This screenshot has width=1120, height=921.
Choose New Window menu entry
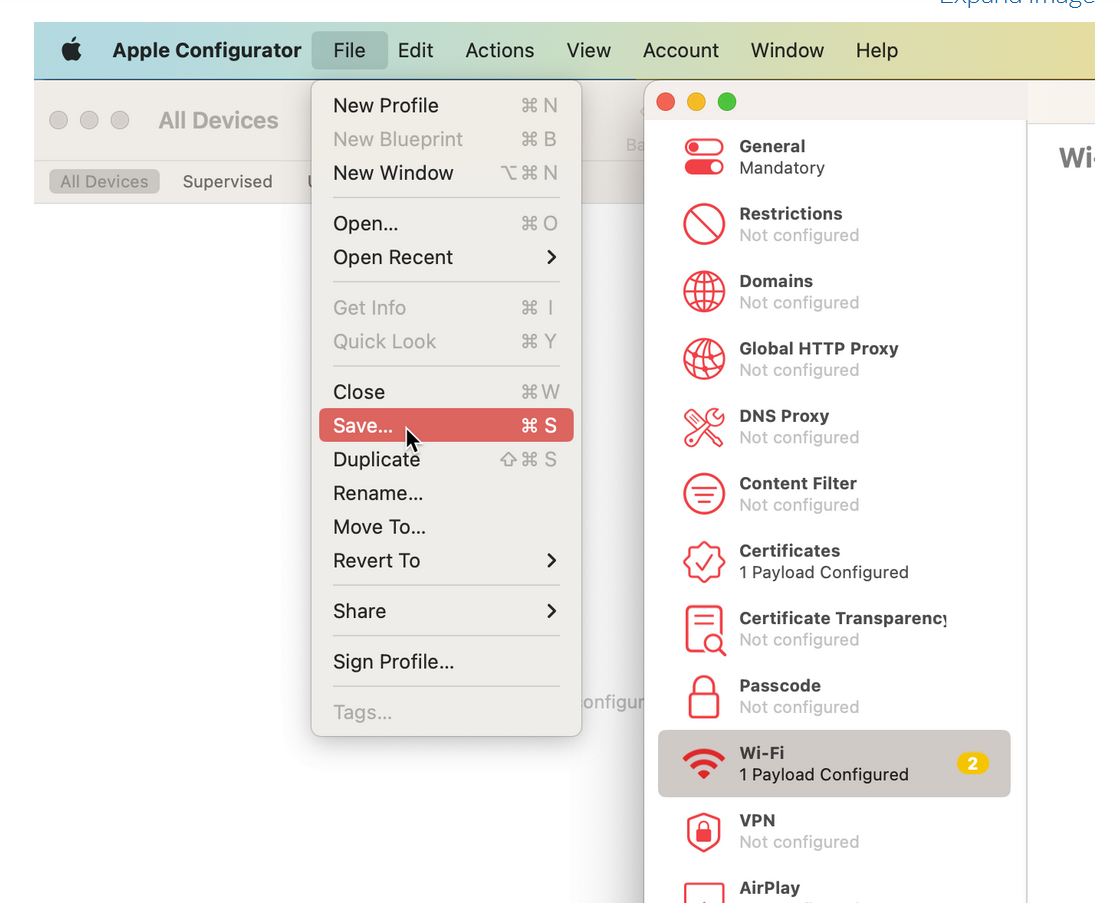click(x=446, y=173)
